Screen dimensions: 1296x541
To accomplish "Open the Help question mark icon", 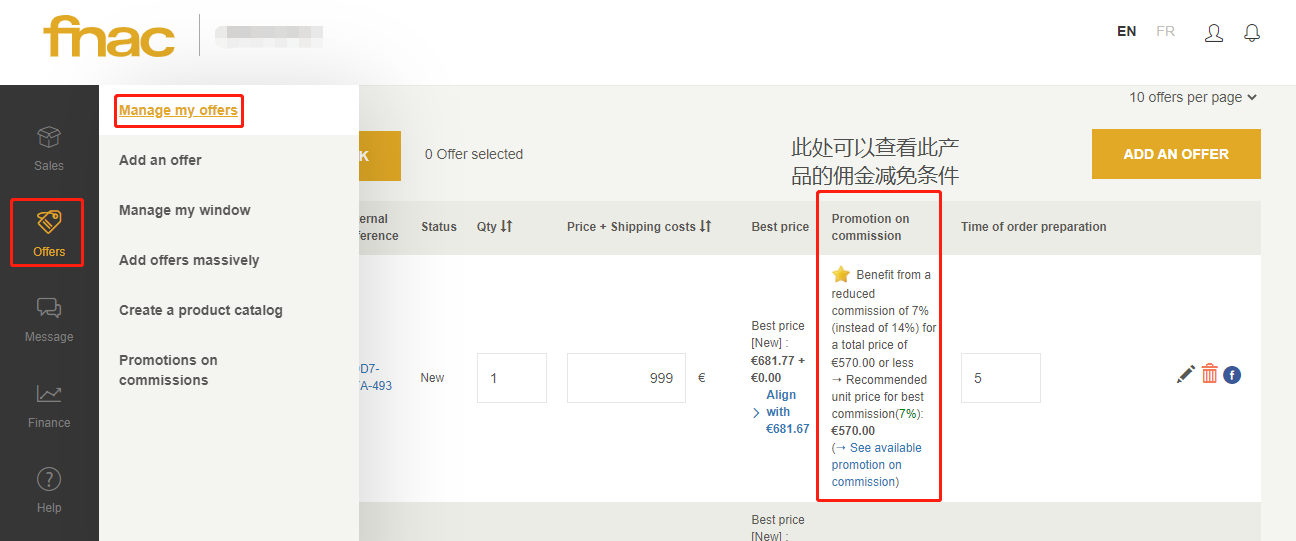I will point(49,480).
